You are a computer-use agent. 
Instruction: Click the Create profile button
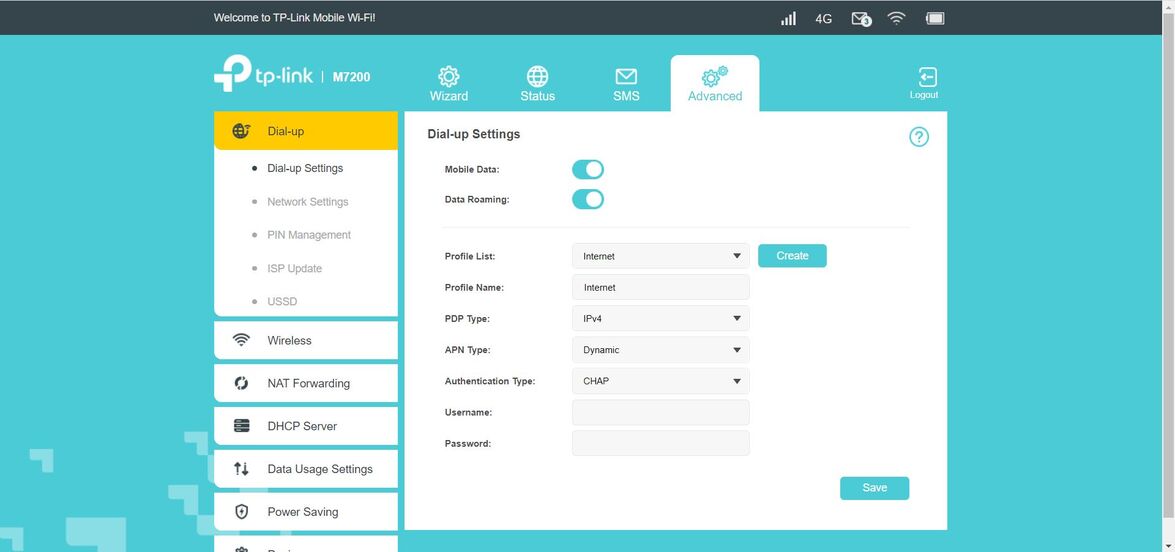(x=792, y=256)
